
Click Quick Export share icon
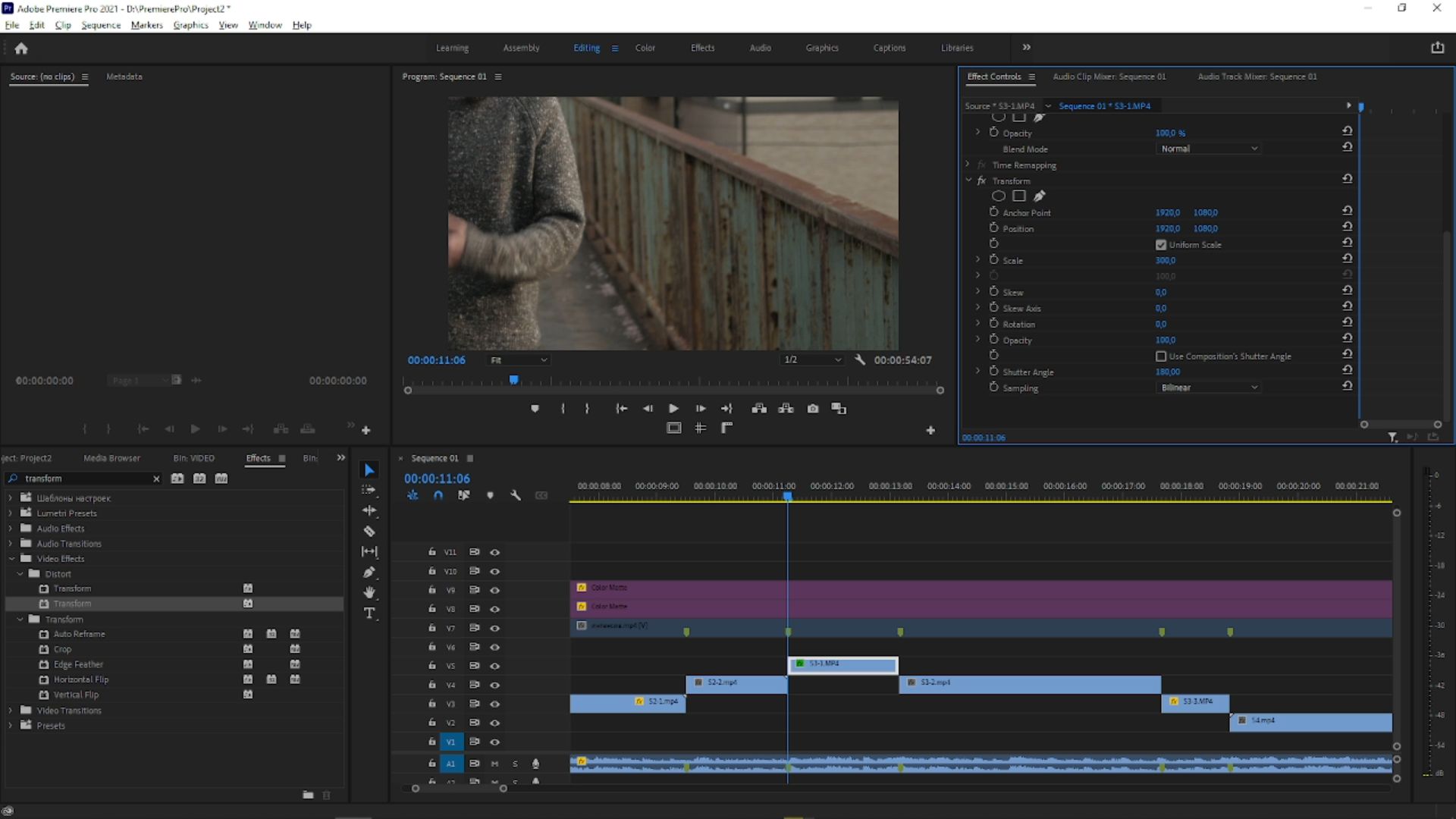tap(1438, 48)
